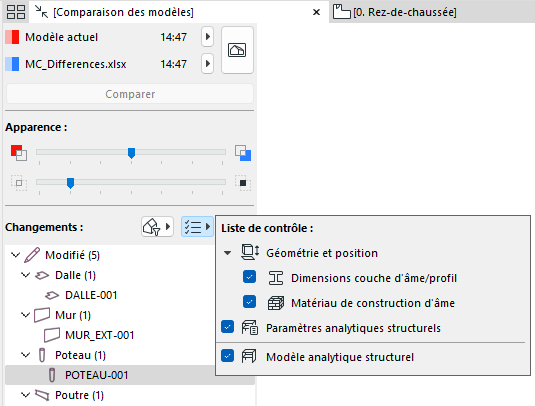
Task: Close the Comparaison des modèles tab
Action: point(317,12)
